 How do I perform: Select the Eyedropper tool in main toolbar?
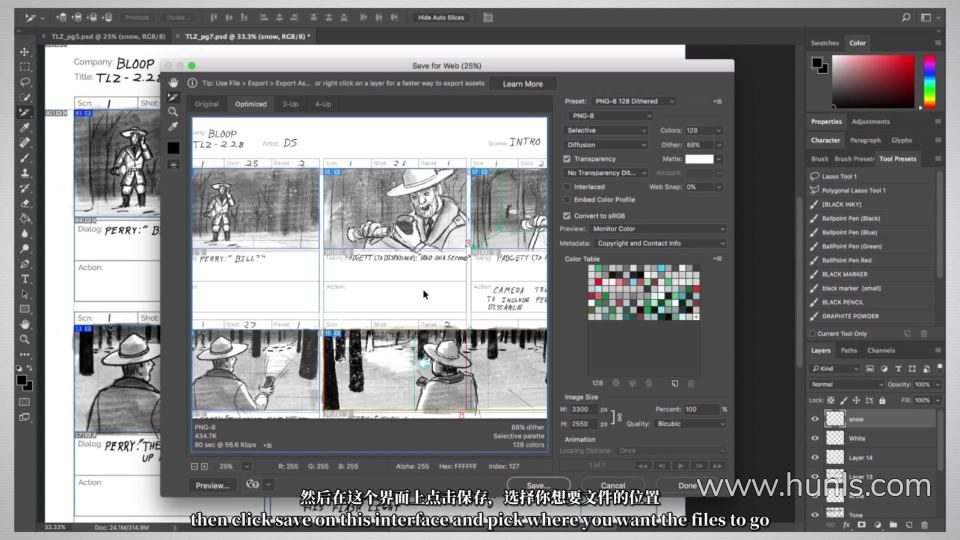[x=24, y=127]
